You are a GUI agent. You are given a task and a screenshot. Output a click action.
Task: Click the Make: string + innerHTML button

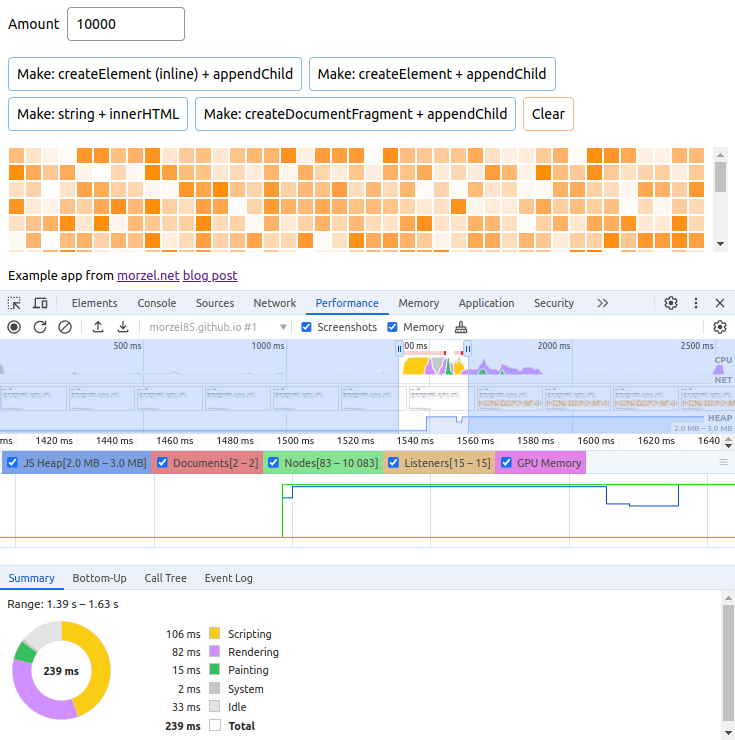98,114
